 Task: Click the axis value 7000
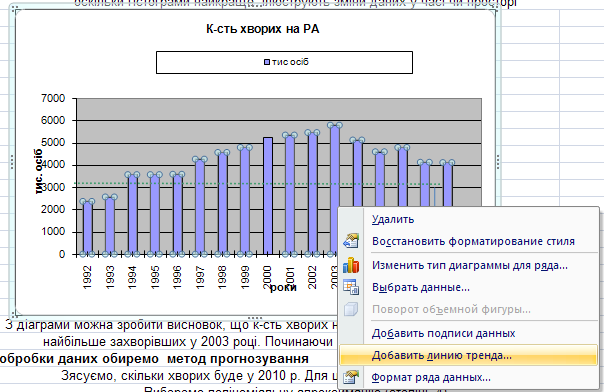53,98
